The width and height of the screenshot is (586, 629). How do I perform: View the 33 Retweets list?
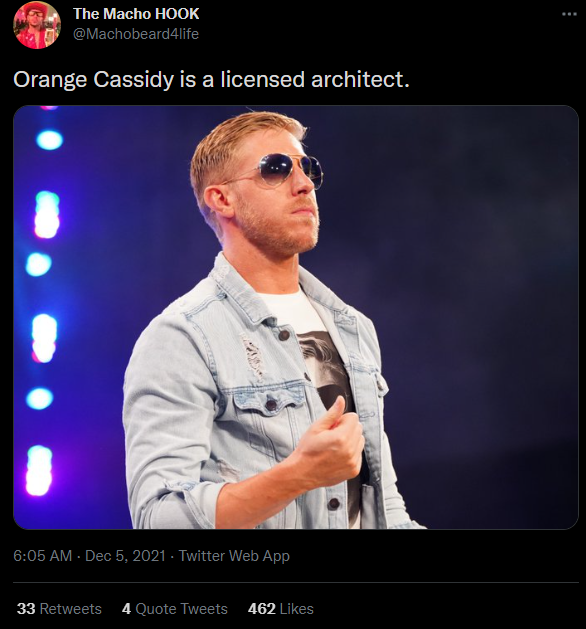point(59,609)
